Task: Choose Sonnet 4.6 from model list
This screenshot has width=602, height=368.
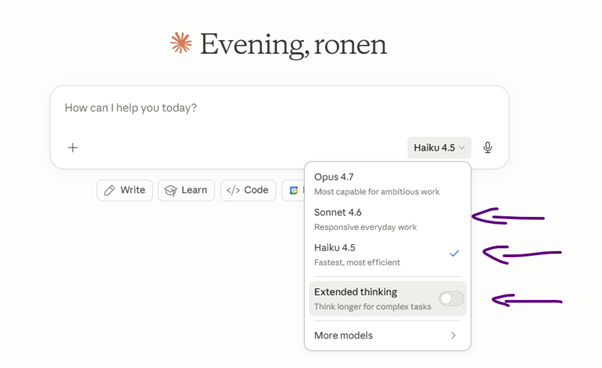Action: tap(387, 219)
